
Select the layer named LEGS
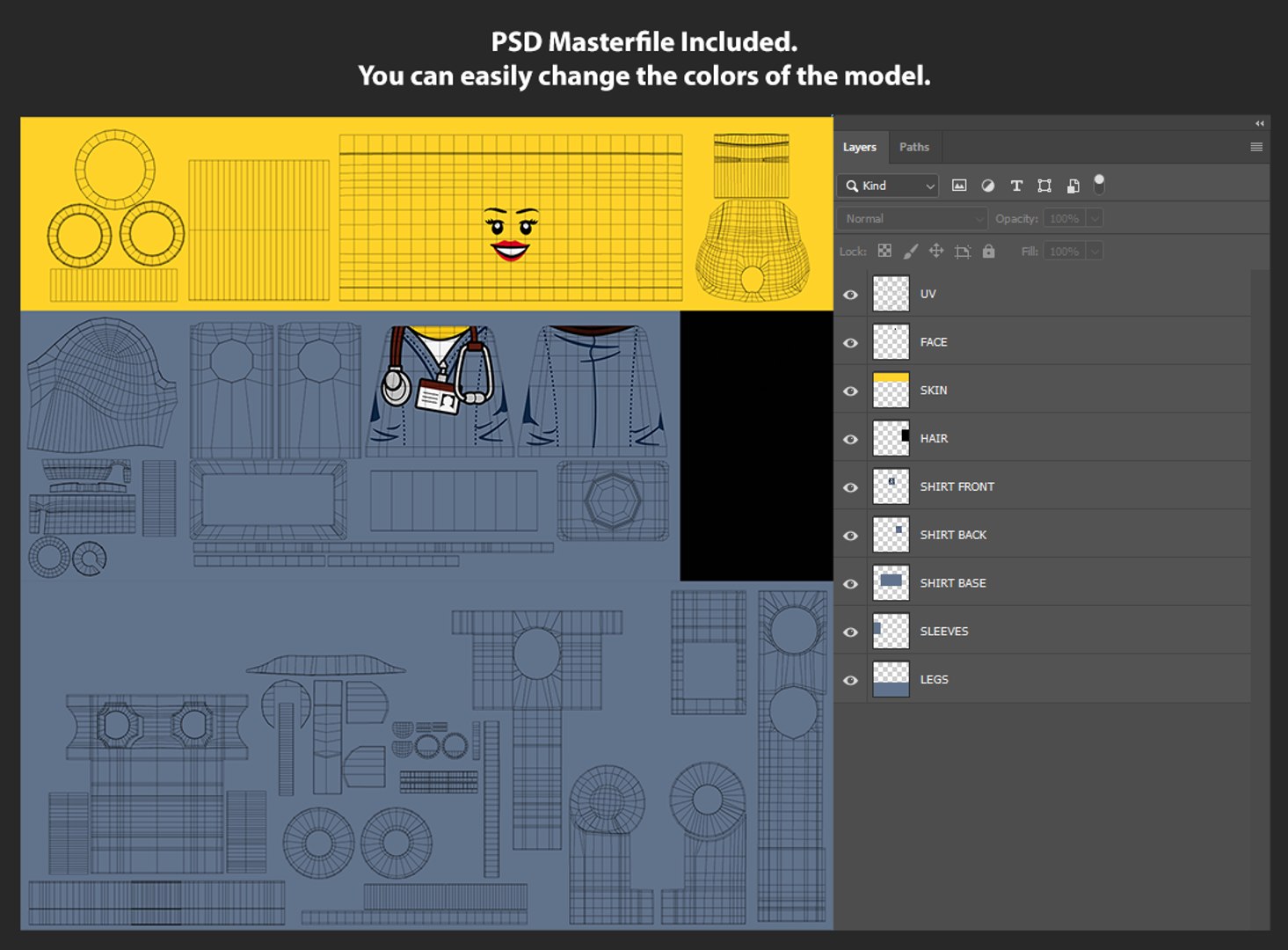(x=934, y=679)
